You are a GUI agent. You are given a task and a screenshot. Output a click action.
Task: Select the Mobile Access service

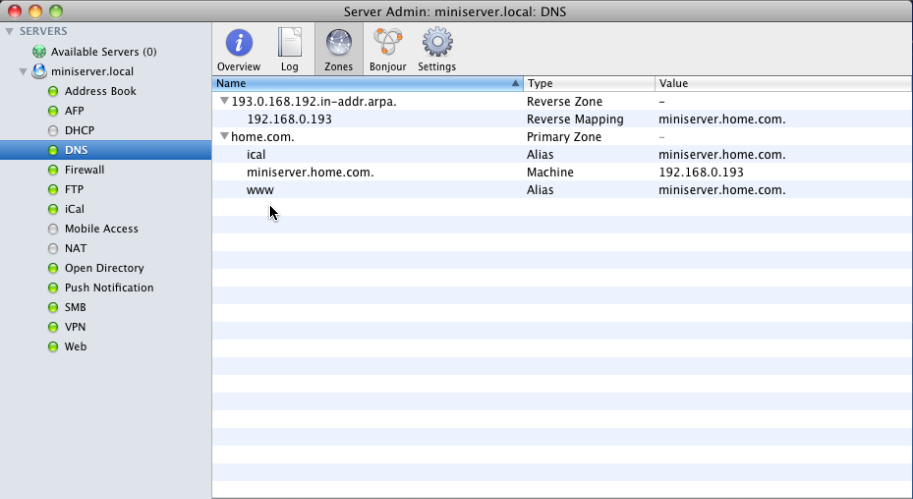(101, 229)
